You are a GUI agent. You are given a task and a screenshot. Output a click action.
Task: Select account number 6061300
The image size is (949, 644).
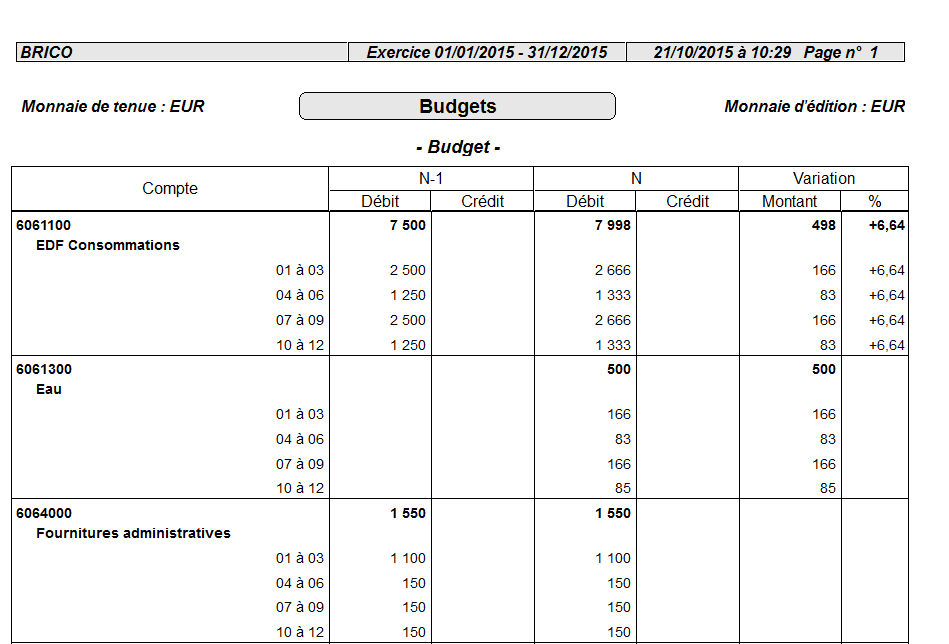44,370
